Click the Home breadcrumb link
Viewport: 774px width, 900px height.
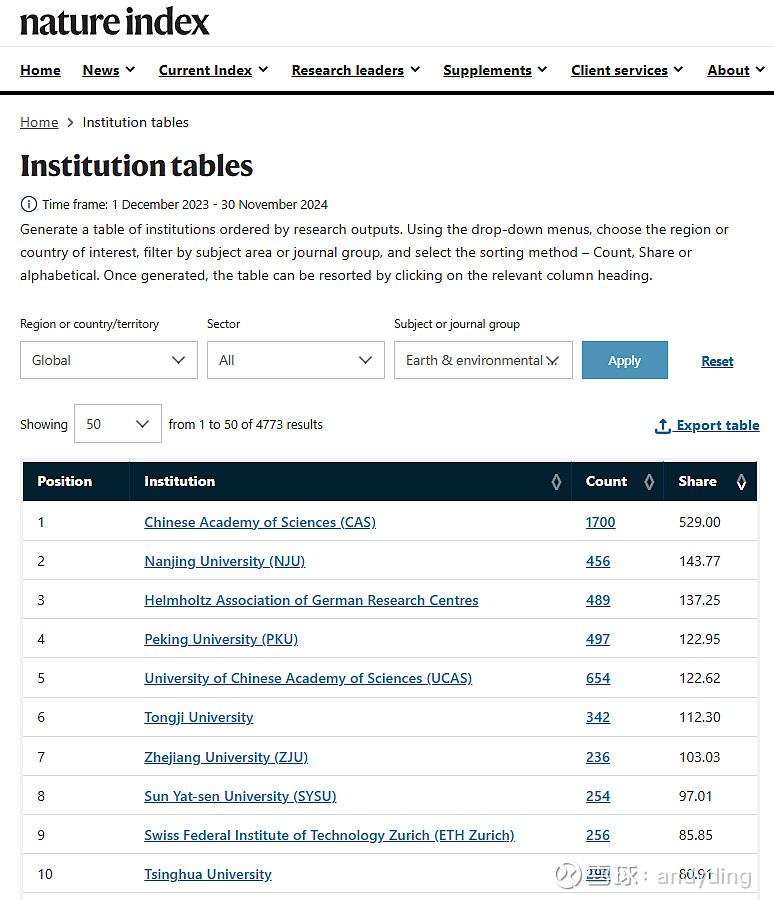[x=39, y=122]
